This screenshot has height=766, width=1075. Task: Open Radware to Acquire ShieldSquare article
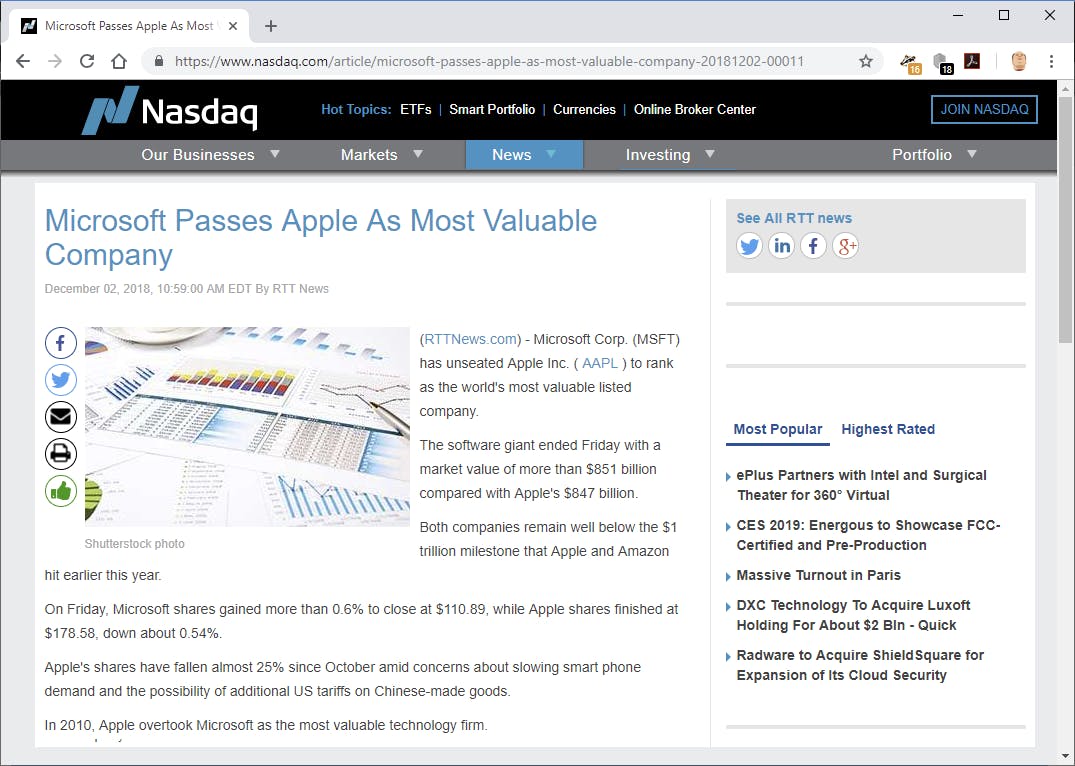point(860,665)
